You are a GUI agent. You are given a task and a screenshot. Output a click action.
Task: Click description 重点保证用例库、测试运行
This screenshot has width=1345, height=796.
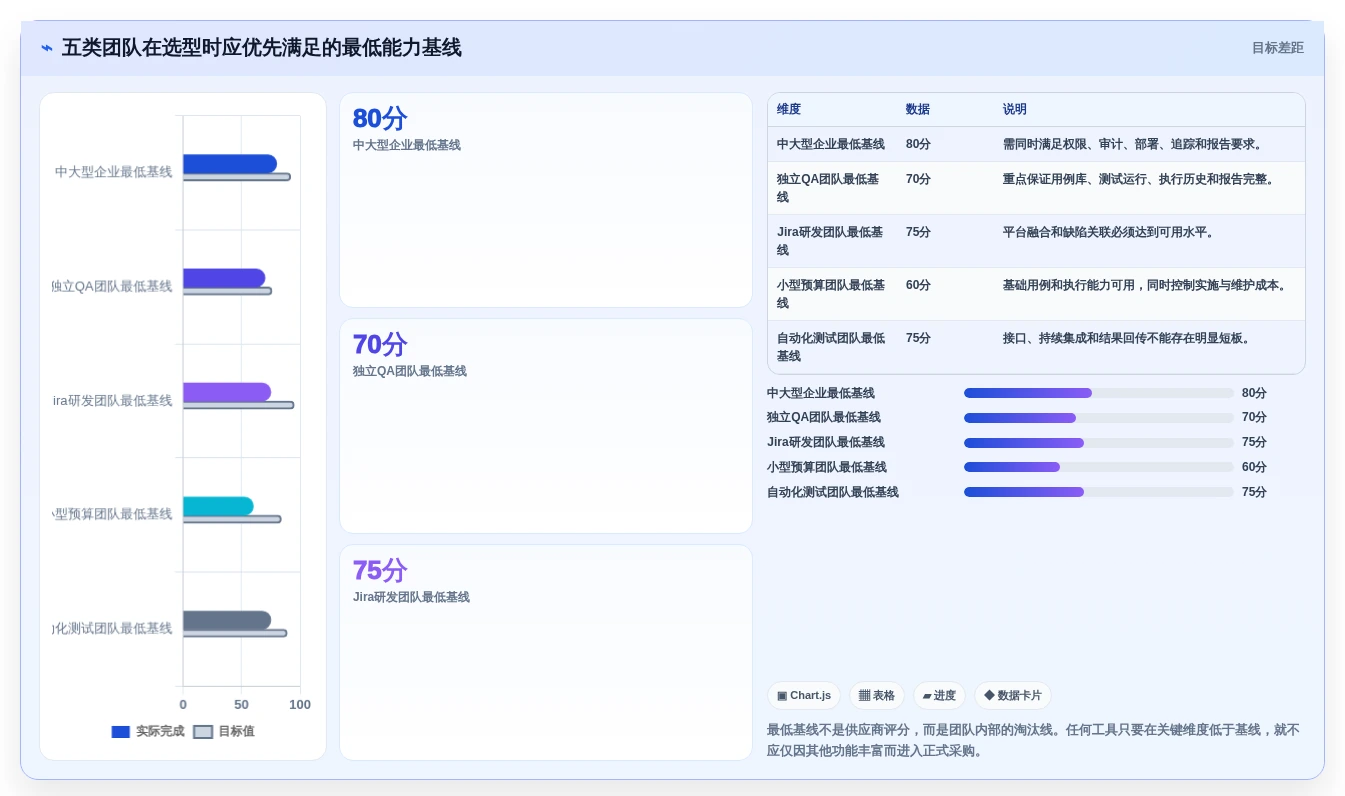pyautogui.click(x=1140, y=180)
